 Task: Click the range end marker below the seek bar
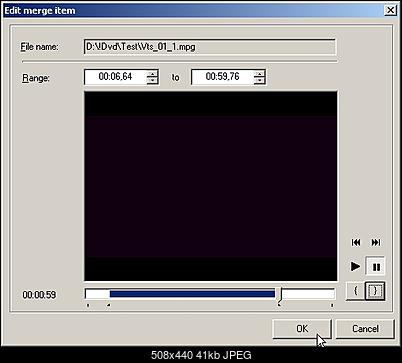coord(279,305)
